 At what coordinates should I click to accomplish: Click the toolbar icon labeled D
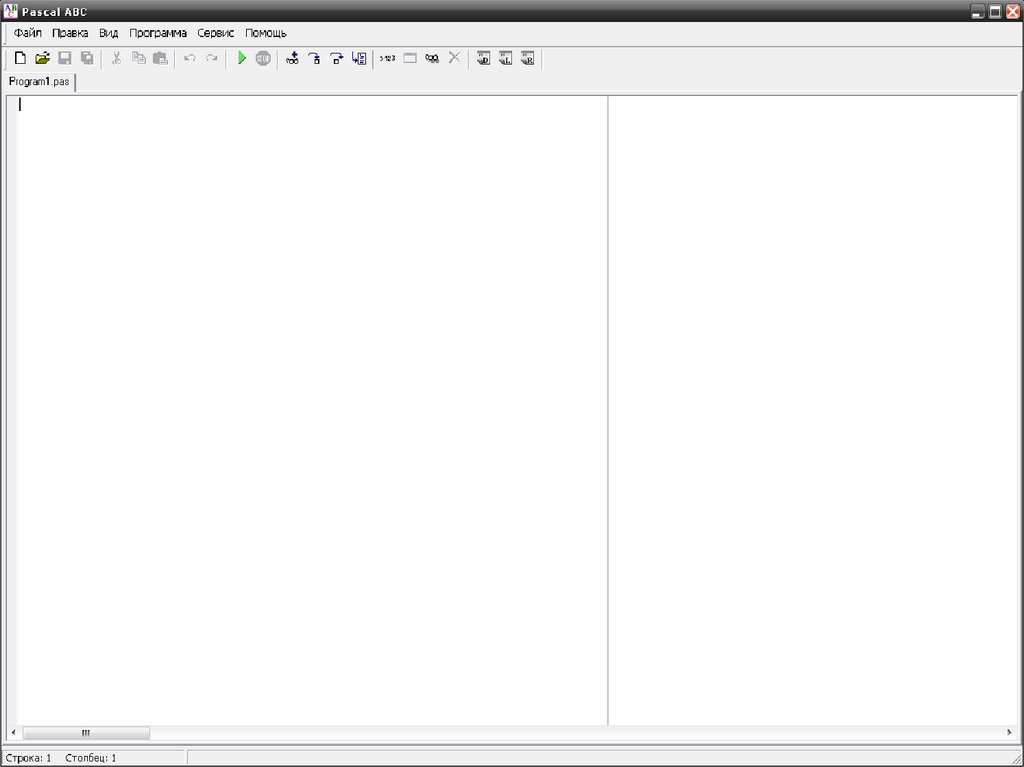pos(483,58)
